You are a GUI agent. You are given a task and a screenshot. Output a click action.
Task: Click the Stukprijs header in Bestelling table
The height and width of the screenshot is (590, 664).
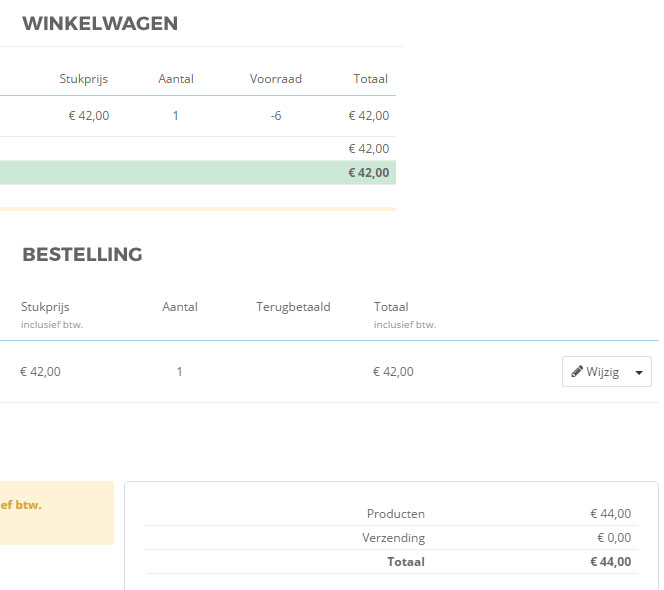pyautogui.click(x=45, y=307)
